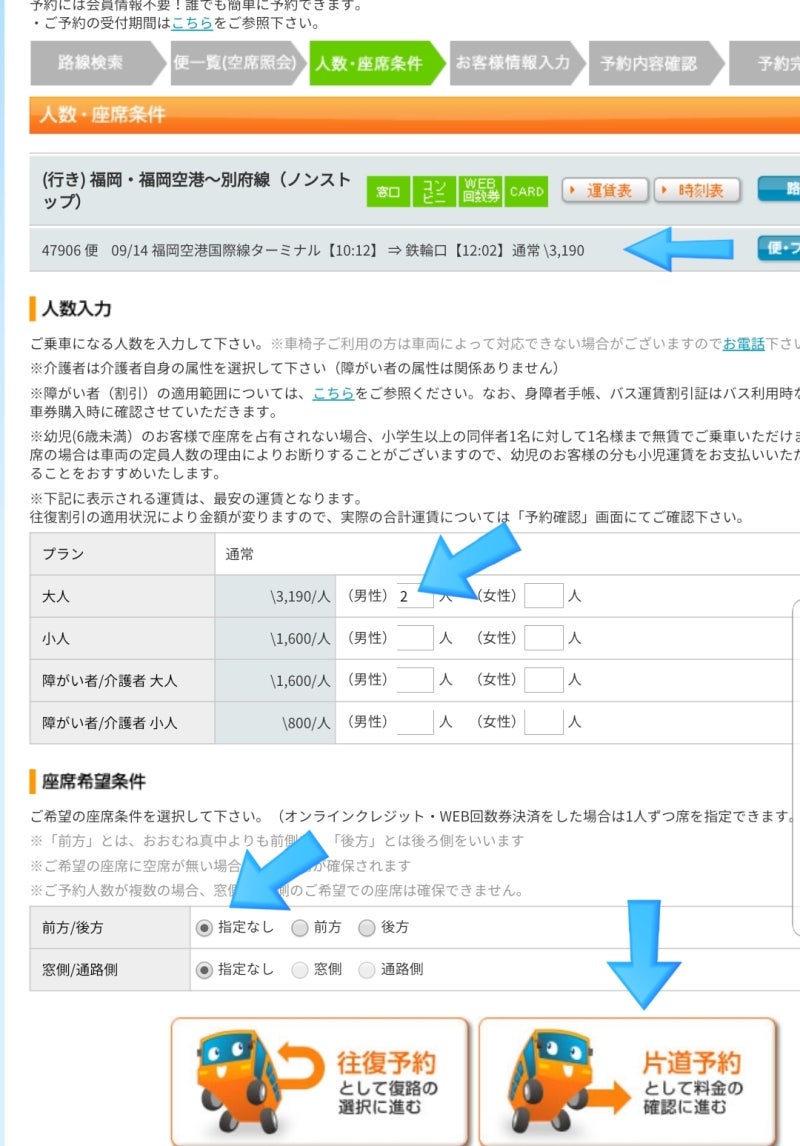800x1146 pixels.
Task: Go to the 便一覧(空席照会) step
Action: [237, 64]
